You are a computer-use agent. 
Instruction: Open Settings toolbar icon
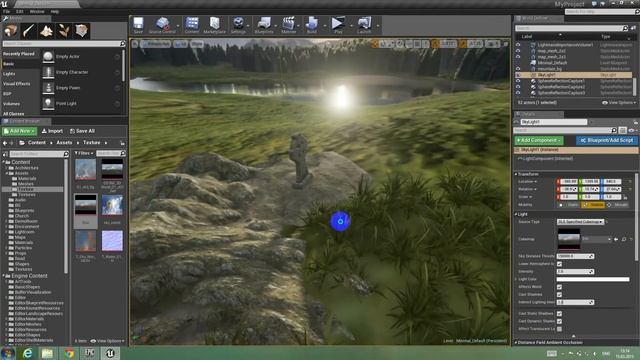(x=238, y=25)
